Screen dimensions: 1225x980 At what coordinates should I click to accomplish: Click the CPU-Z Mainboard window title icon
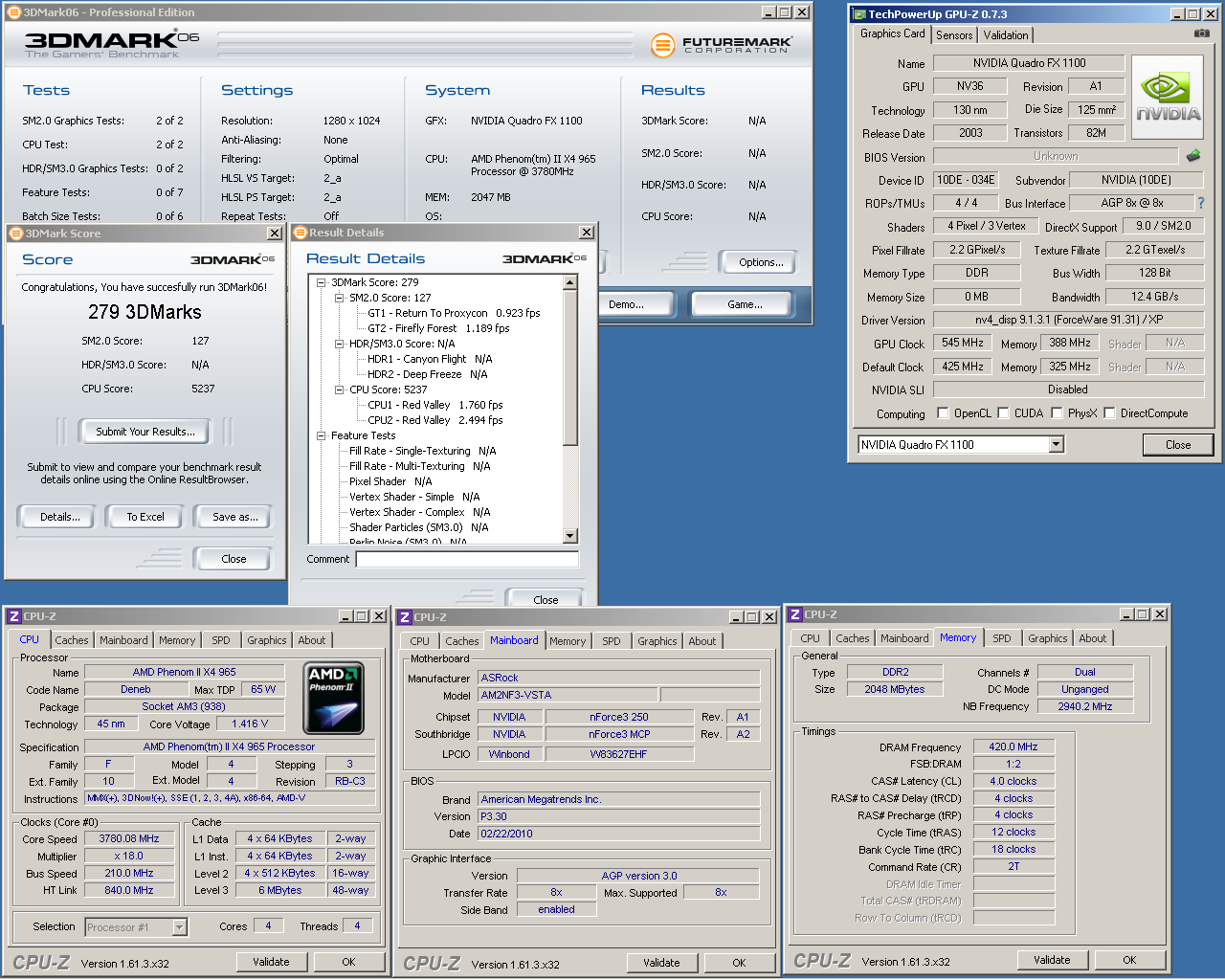click(404, 617)
